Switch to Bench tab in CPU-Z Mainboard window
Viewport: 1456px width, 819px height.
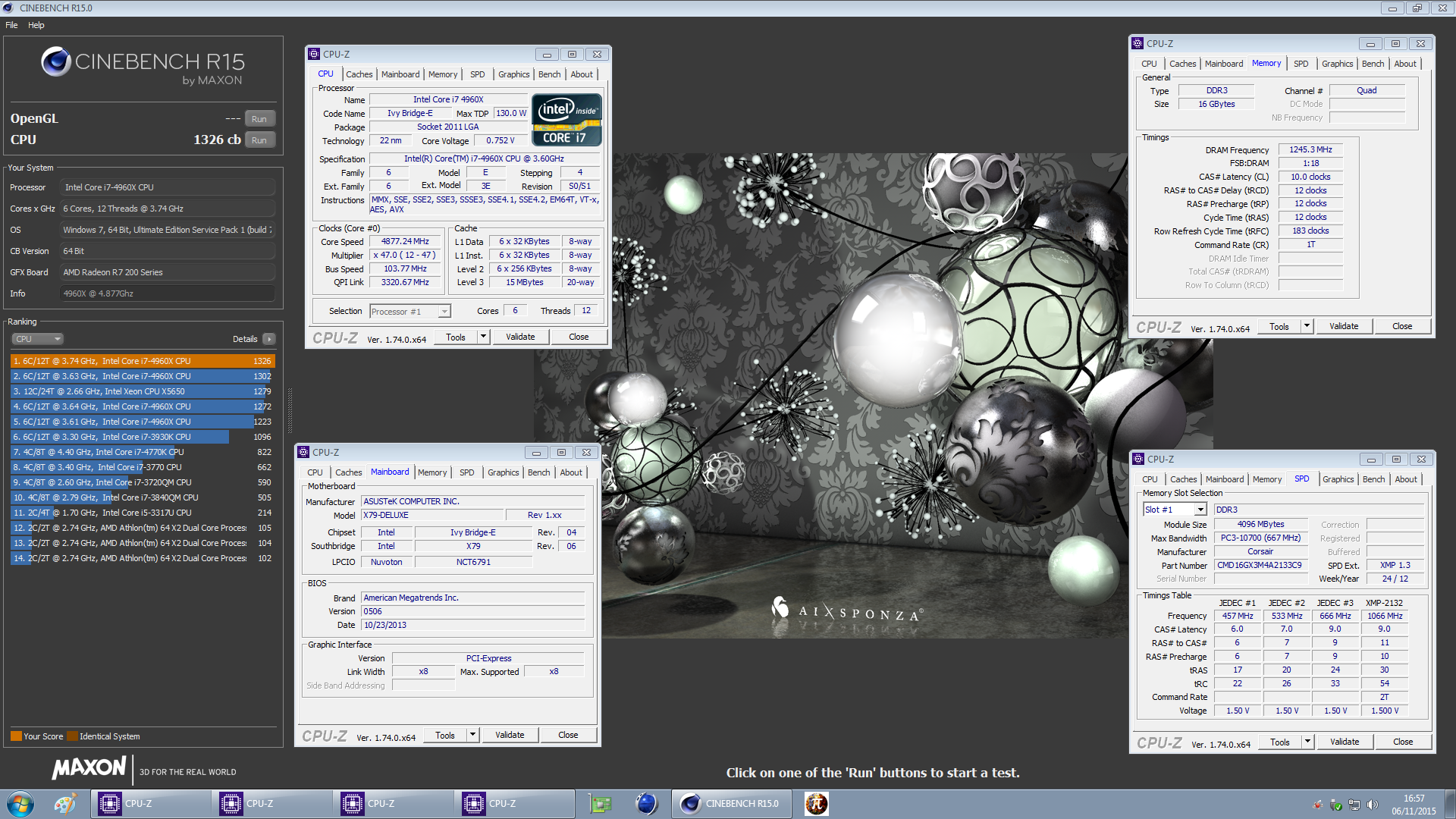(539, 472)
